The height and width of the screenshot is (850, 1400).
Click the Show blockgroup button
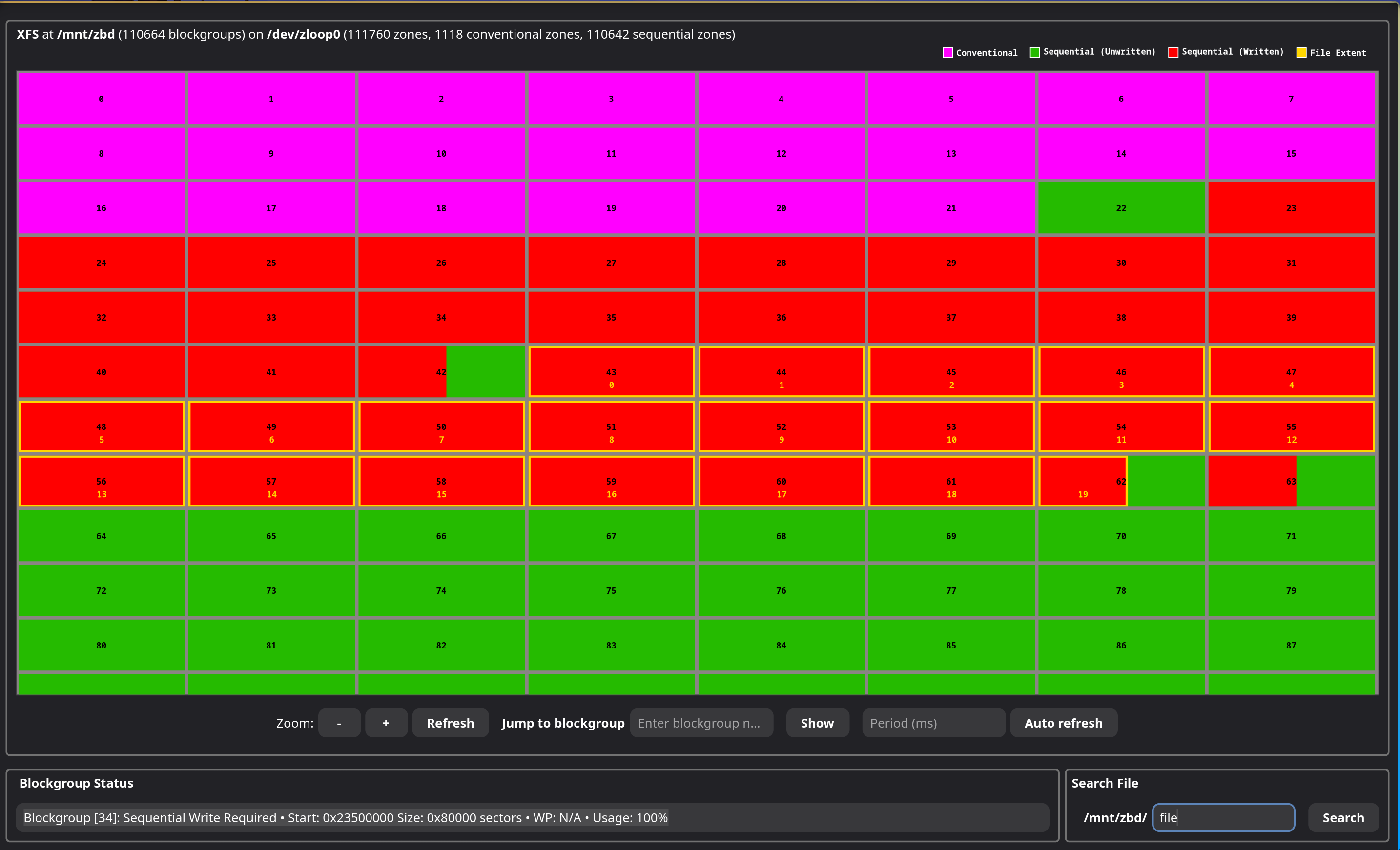click(x=817, y=723)
